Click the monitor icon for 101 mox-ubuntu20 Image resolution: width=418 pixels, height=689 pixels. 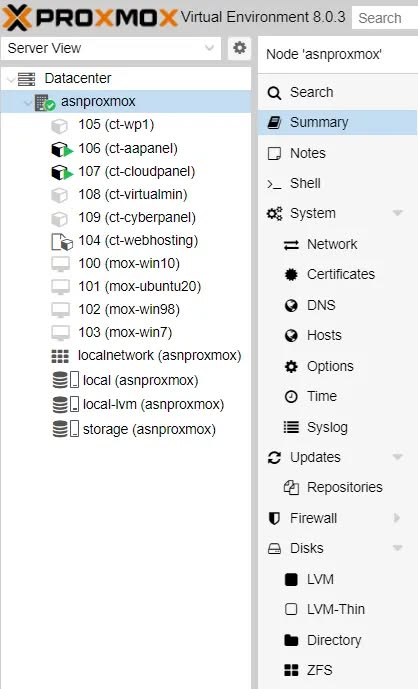[x=60, y=287]
